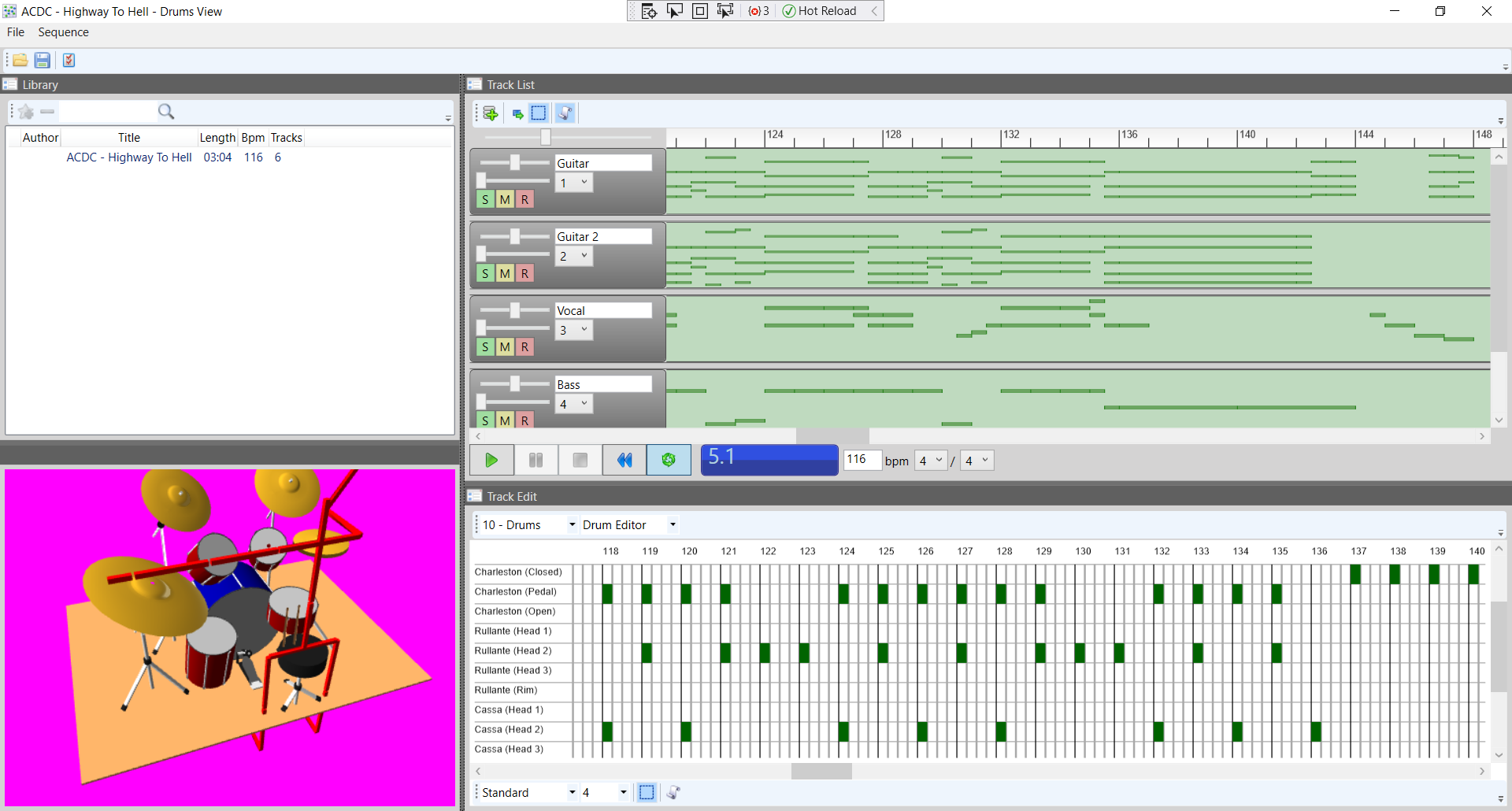Click the Track List horizontal scrollbar thumb
Image resolution: width=1512 pixels, height=811 pixels.
pos(832,435)
